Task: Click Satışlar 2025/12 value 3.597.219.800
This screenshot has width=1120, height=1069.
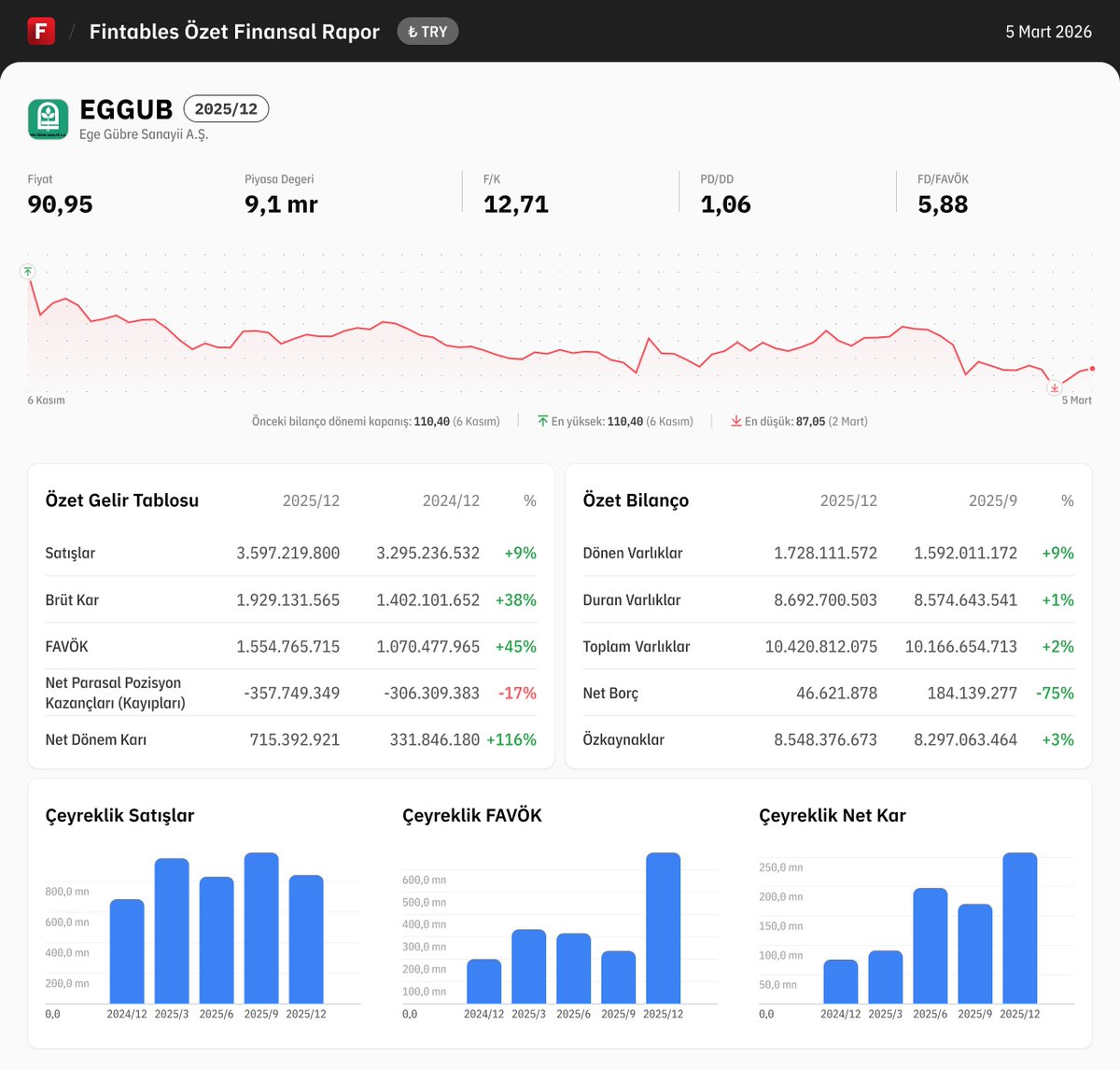Action: [288, 553]
